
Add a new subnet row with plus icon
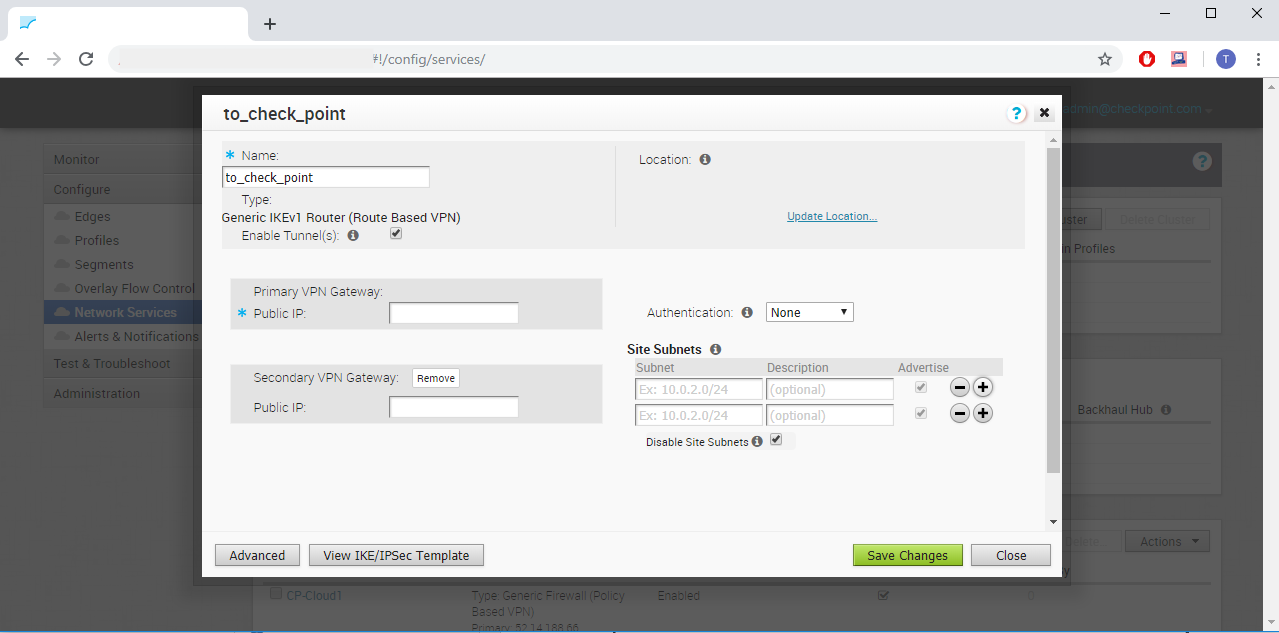pyautogui.click(x=982, y=386)
